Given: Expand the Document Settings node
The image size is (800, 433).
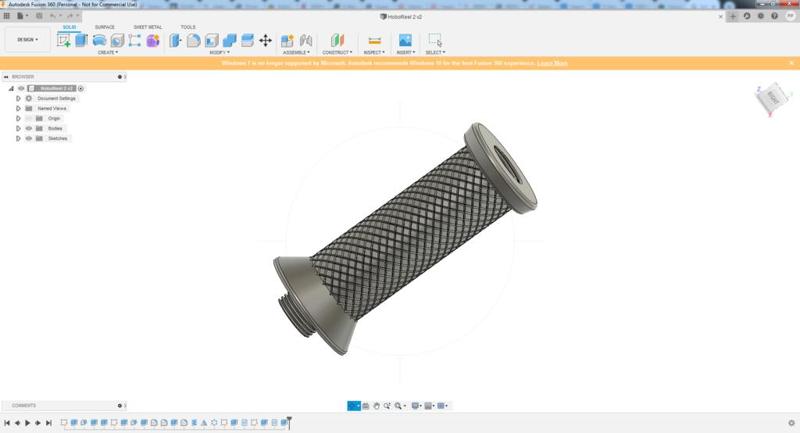Looking at the screenshot, I should point(18,98).
